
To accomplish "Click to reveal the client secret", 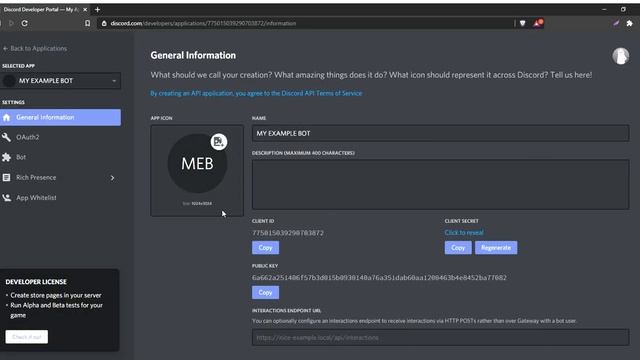I will click(464, 233).
